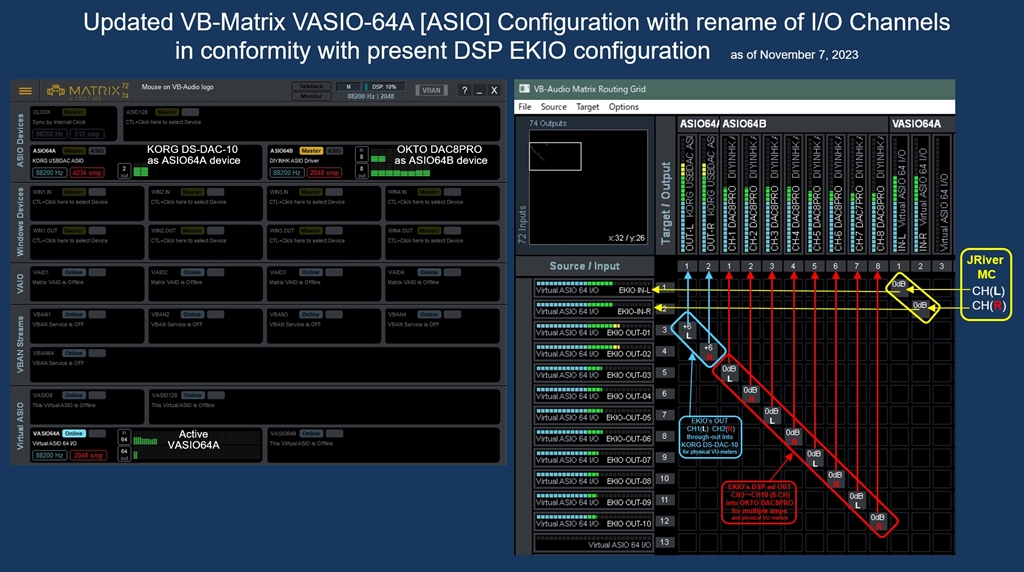Viewport: 1024px width, 572px height.
Task: Click the Routing Grid window title icon
Action: click(x=525, y=89)
